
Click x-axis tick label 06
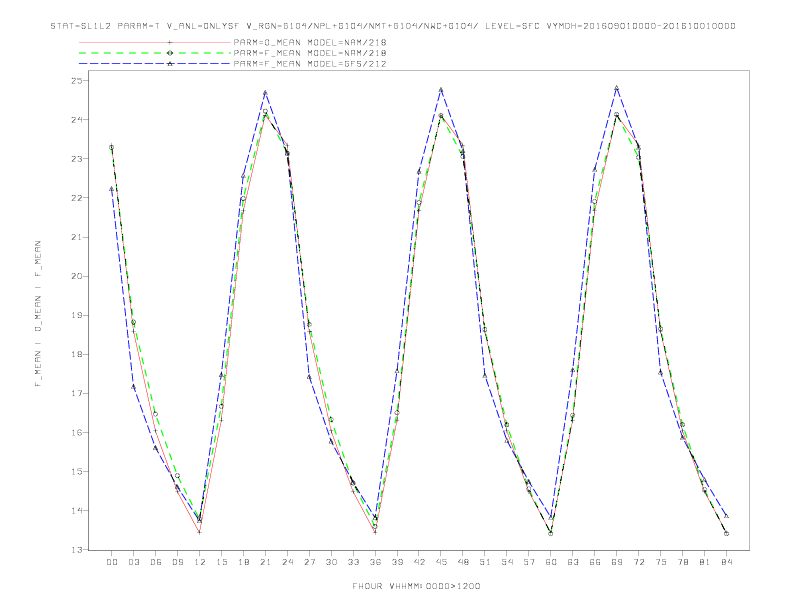156,562
